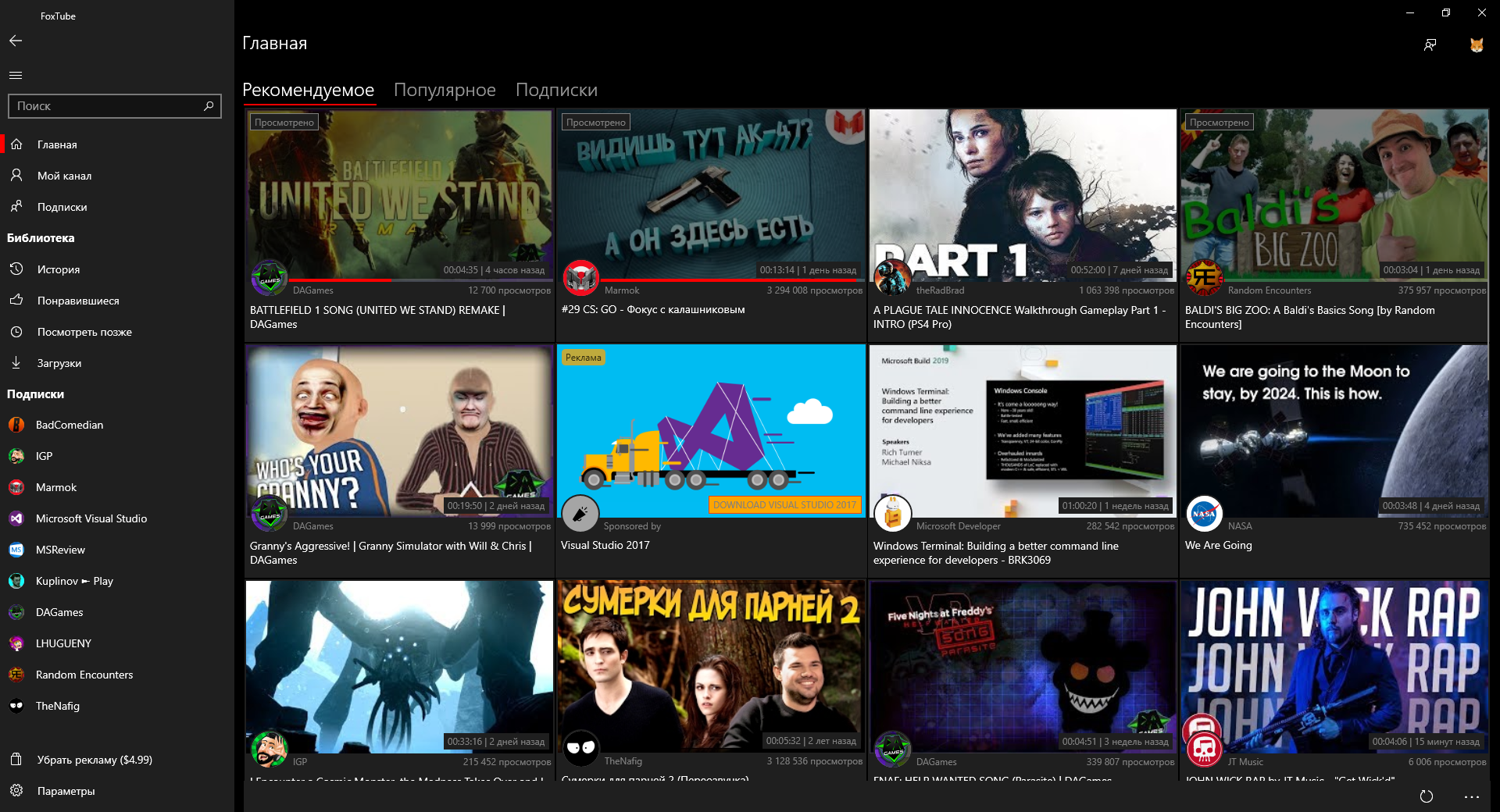Click the NASA channel avatar icon
Screen dimensions: 1500x812
(1204, 514)
